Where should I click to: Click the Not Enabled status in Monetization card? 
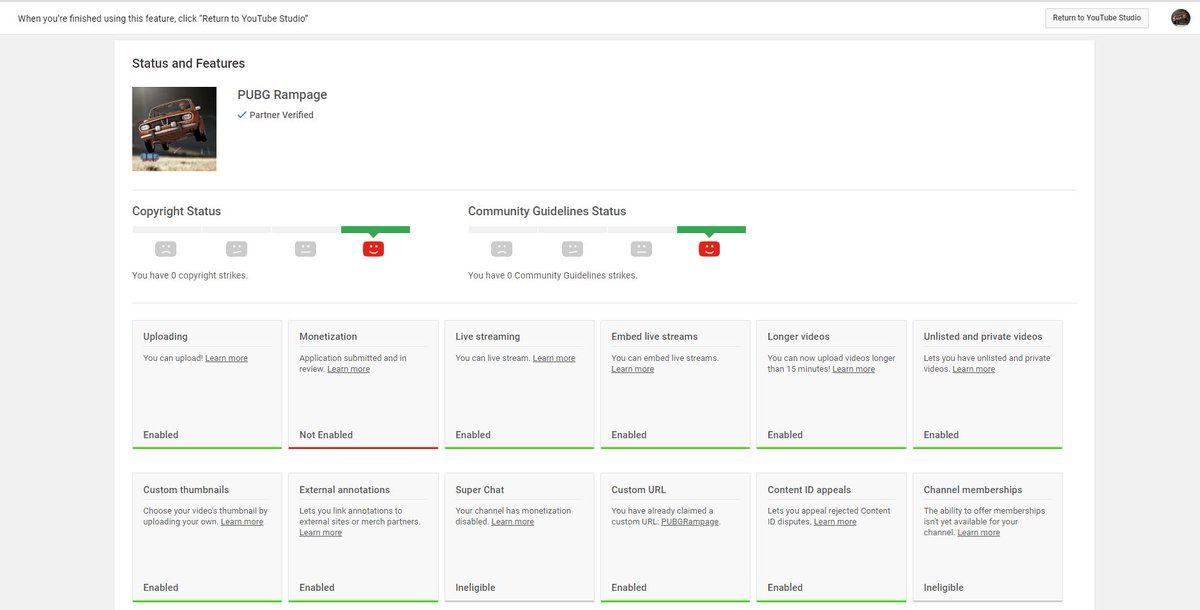(326, 435)
